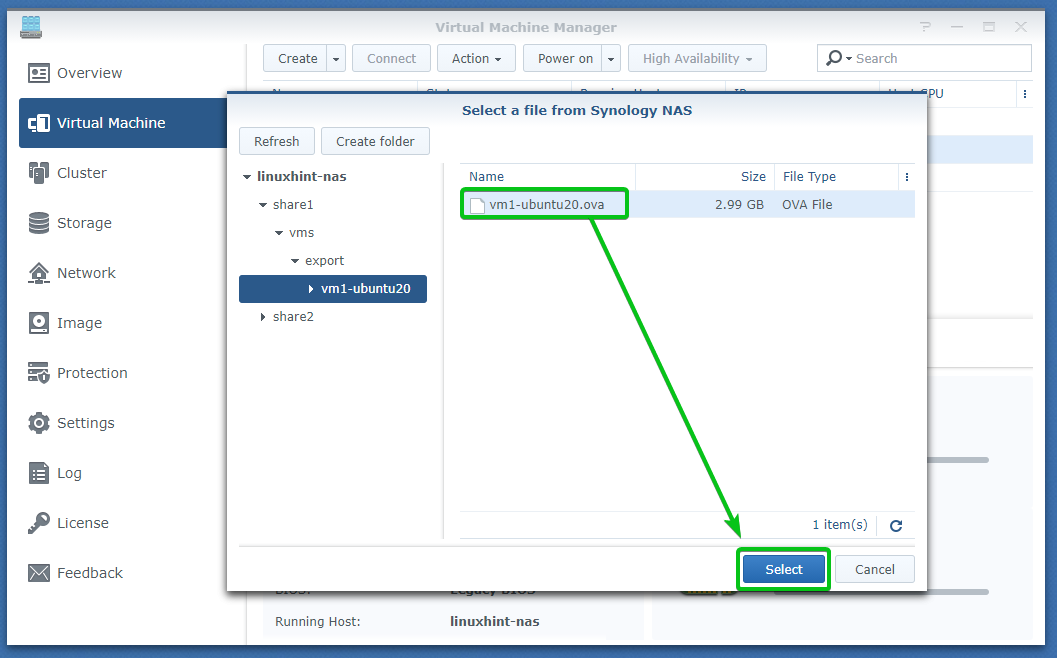Image resolution: width=1057 pixels, height=658 pixels.
Task: Expand the vm1-ubuntu20 folder
Action: tap(311, 289)
